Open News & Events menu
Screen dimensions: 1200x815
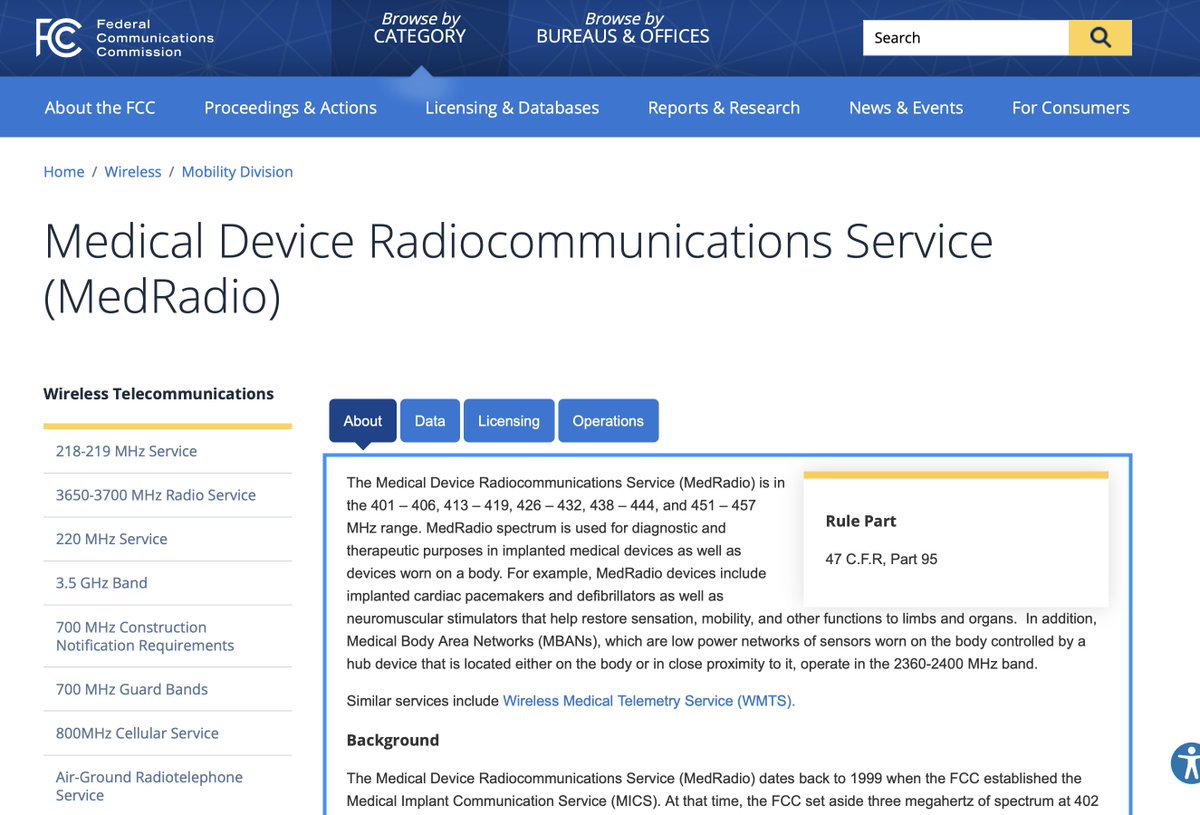(906, 107)
